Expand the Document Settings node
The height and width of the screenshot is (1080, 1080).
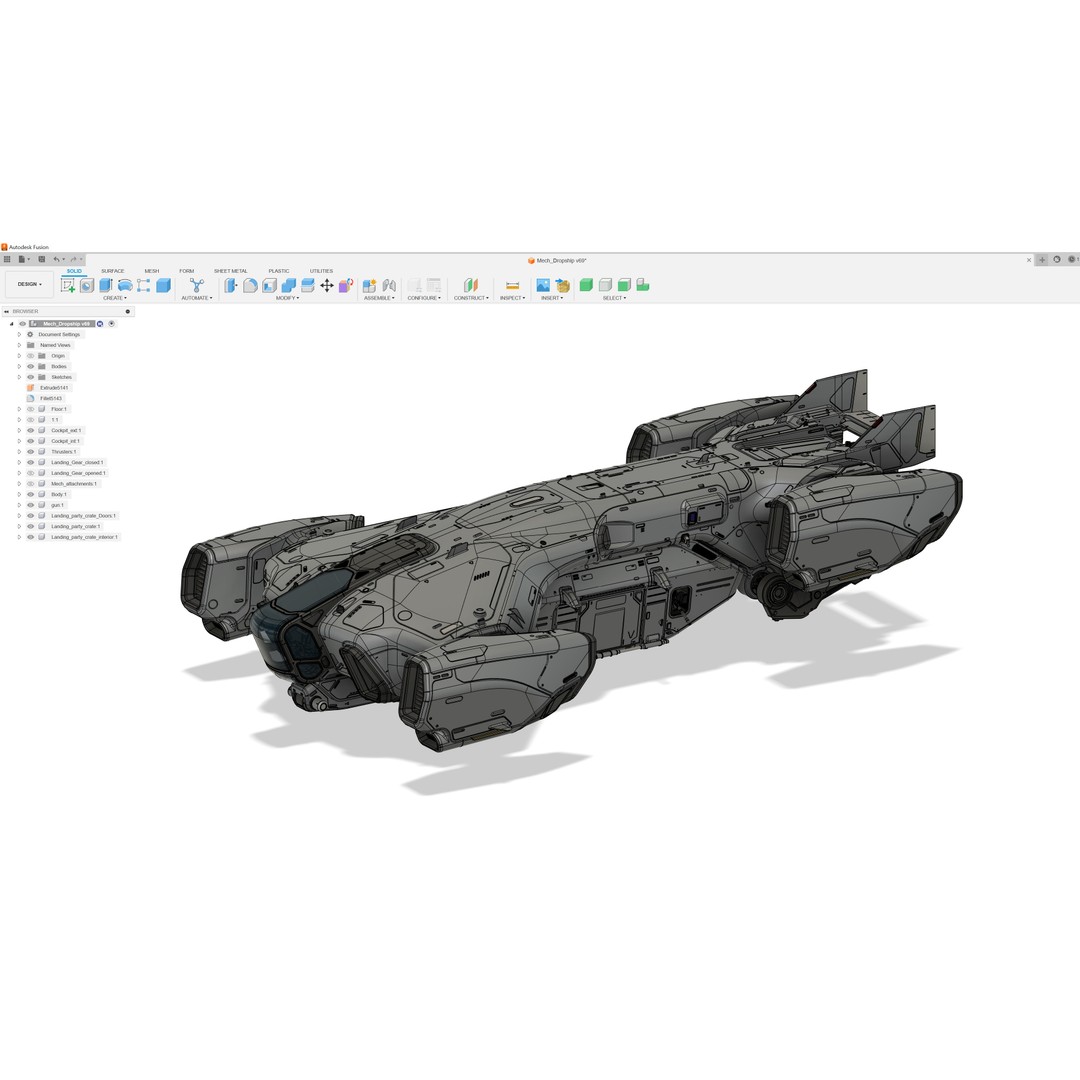point(19,335)
